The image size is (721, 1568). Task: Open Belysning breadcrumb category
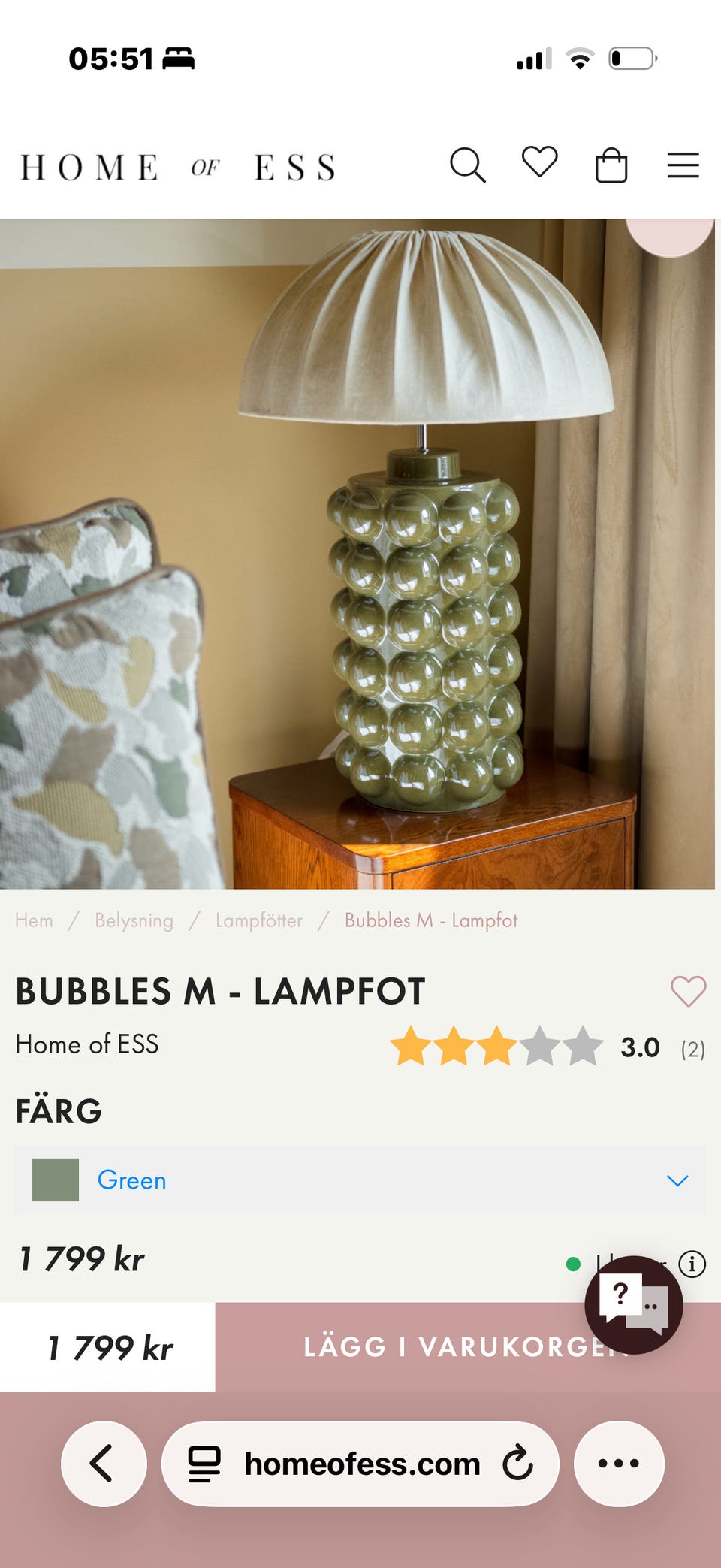(134, 920)
